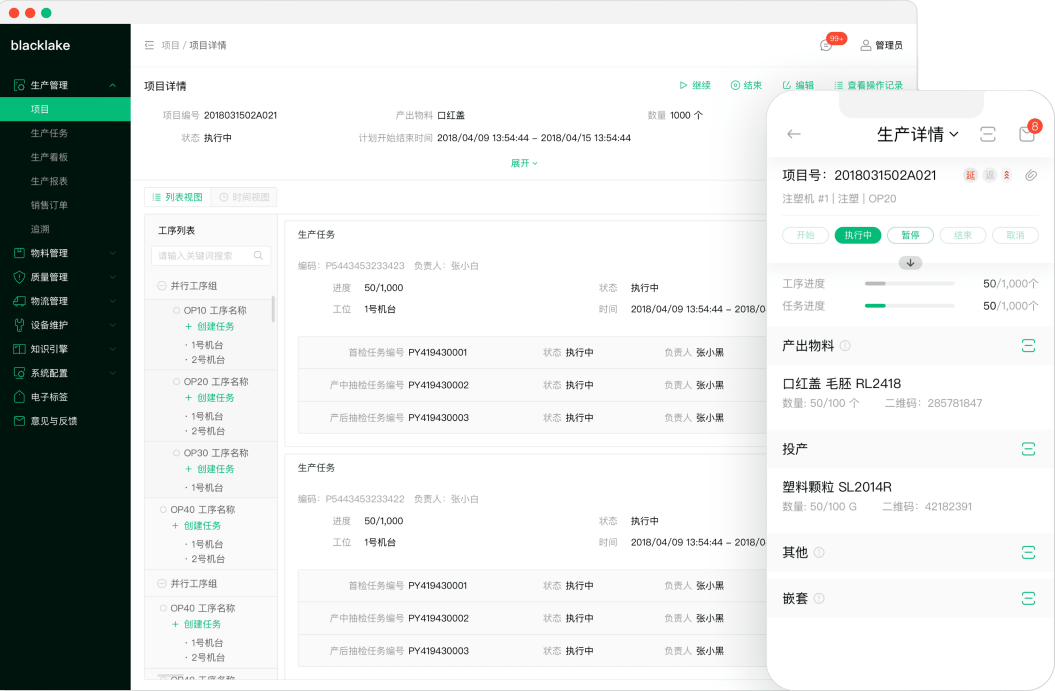
Task: Click the 编辑 button
Action: pos(798,85)
